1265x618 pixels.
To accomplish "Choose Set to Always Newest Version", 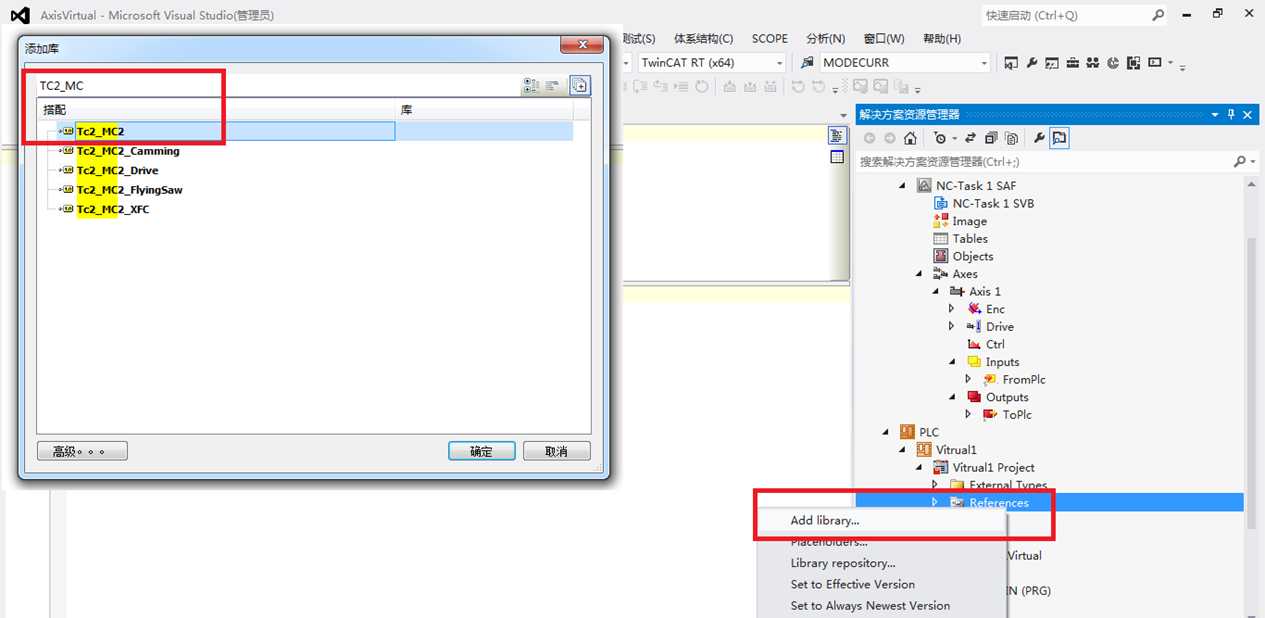I will tap(870, 605).
